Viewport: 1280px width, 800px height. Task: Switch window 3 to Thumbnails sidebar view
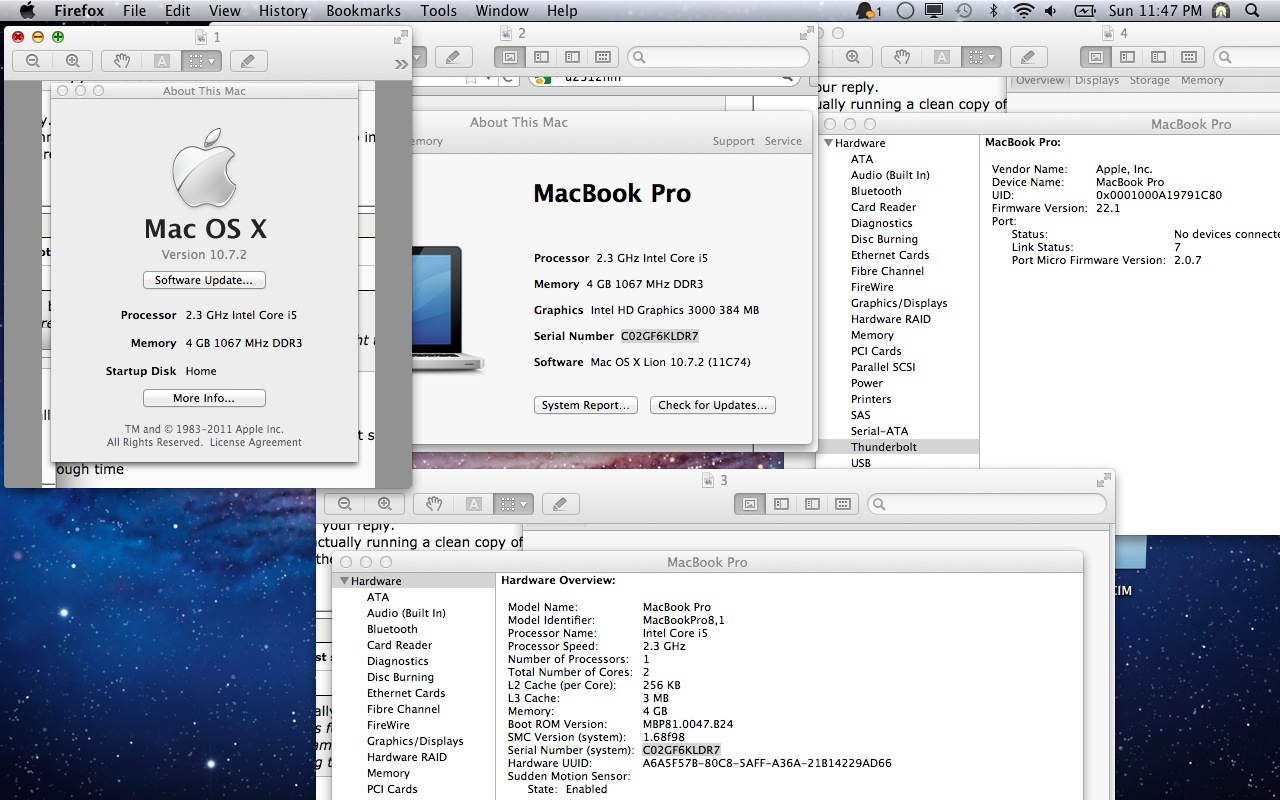coord(781,504)
